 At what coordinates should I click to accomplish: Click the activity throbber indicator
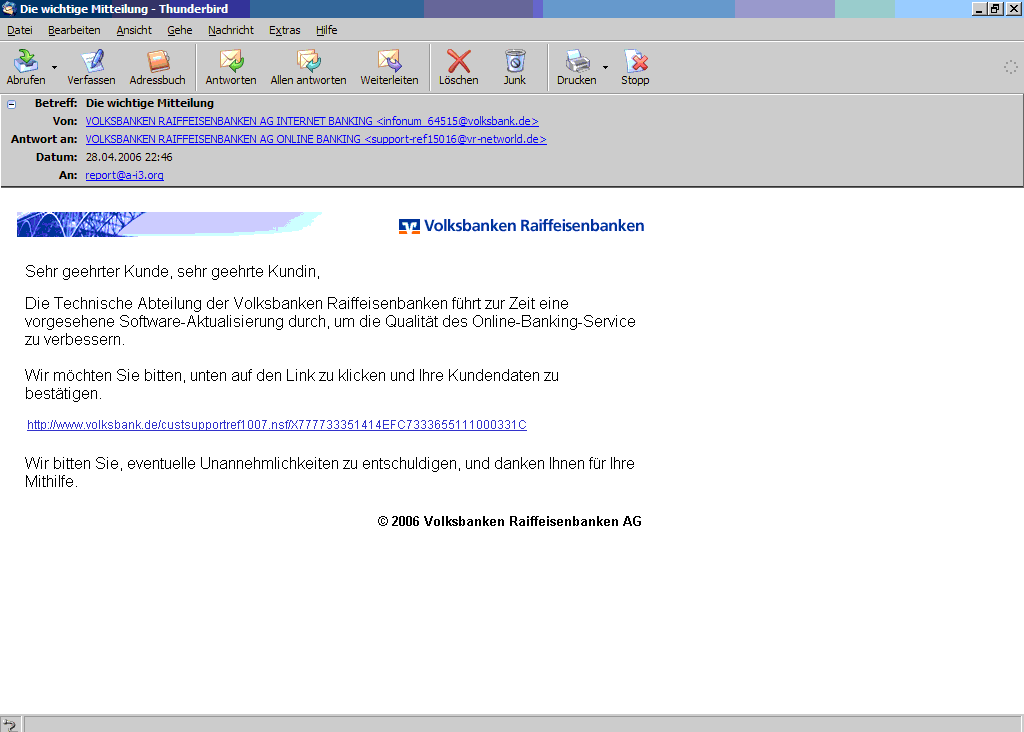(1010, 67)
